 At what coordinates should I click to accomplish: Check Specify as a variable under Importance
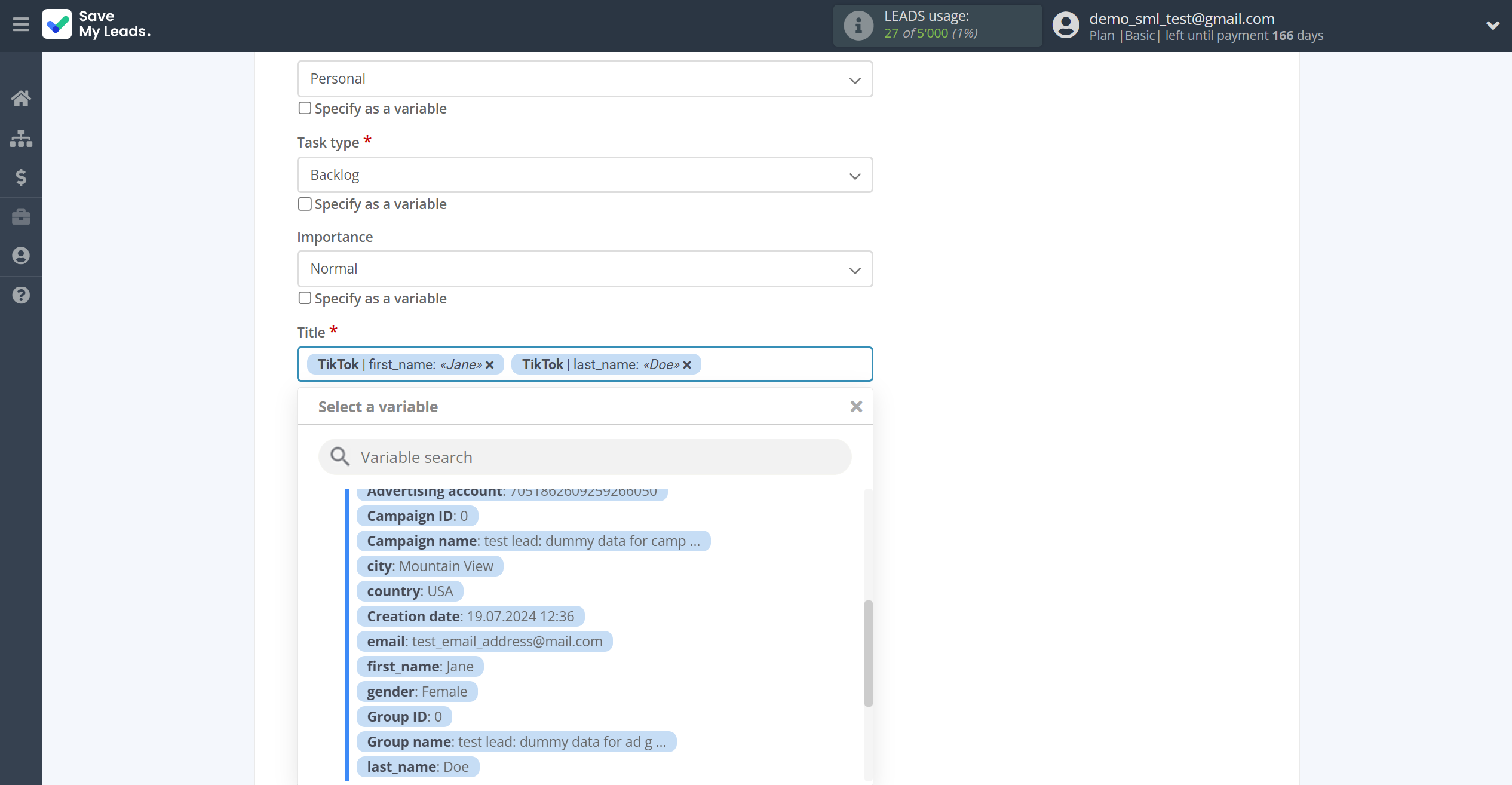coord(305,298)
